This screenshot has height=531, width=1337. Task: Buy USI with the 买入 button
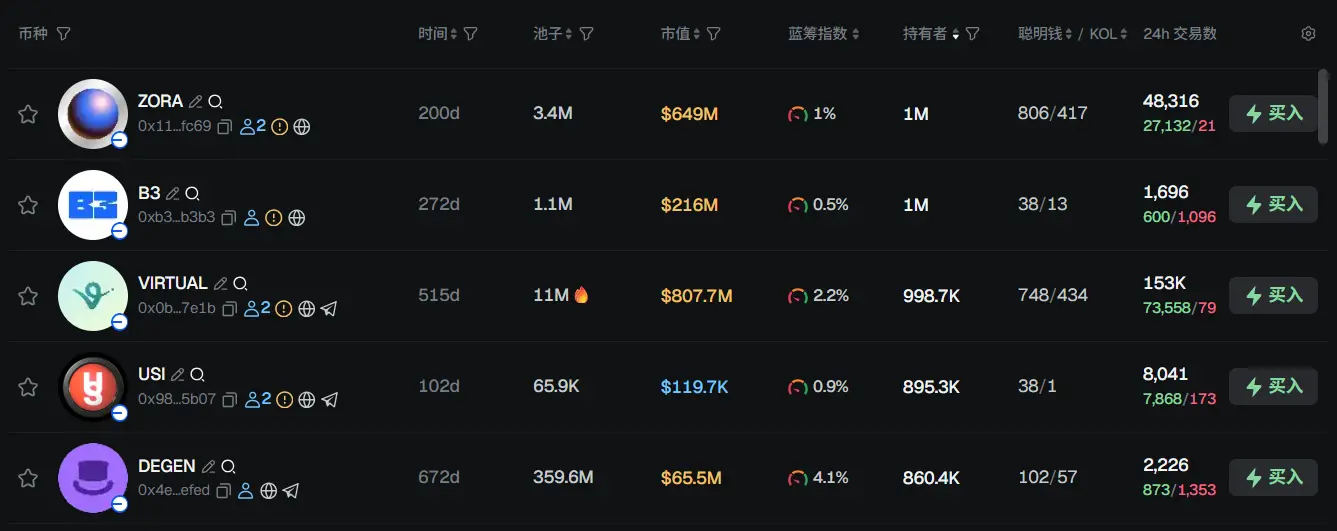[x=1273, y=387]
